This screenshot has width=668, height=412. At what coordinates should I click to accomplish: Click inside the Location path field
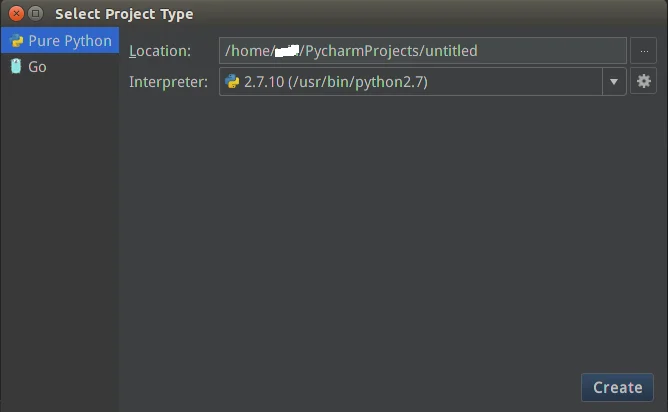(x=540, y=51)
